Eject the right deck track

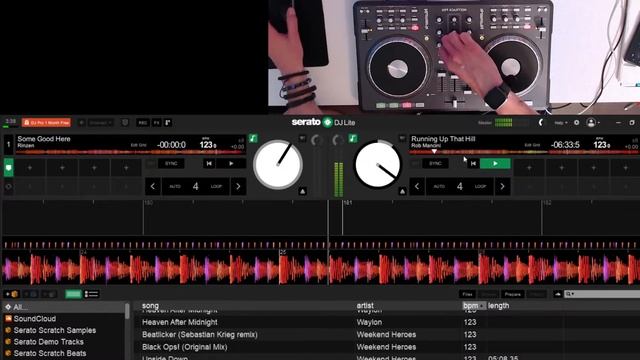coord(402,191)
